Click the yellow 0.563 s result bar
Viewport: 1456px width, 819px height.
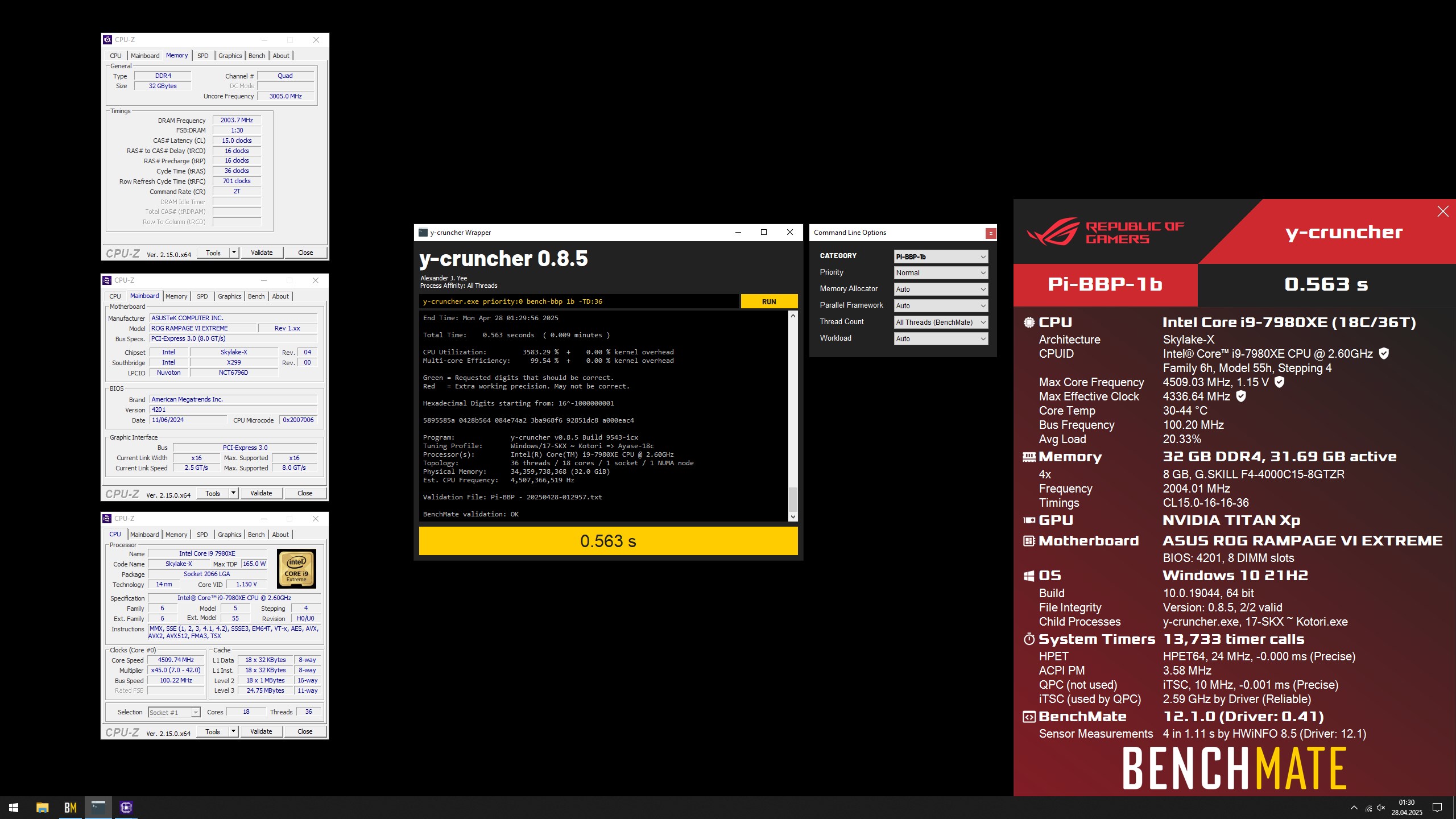point(608,541)
